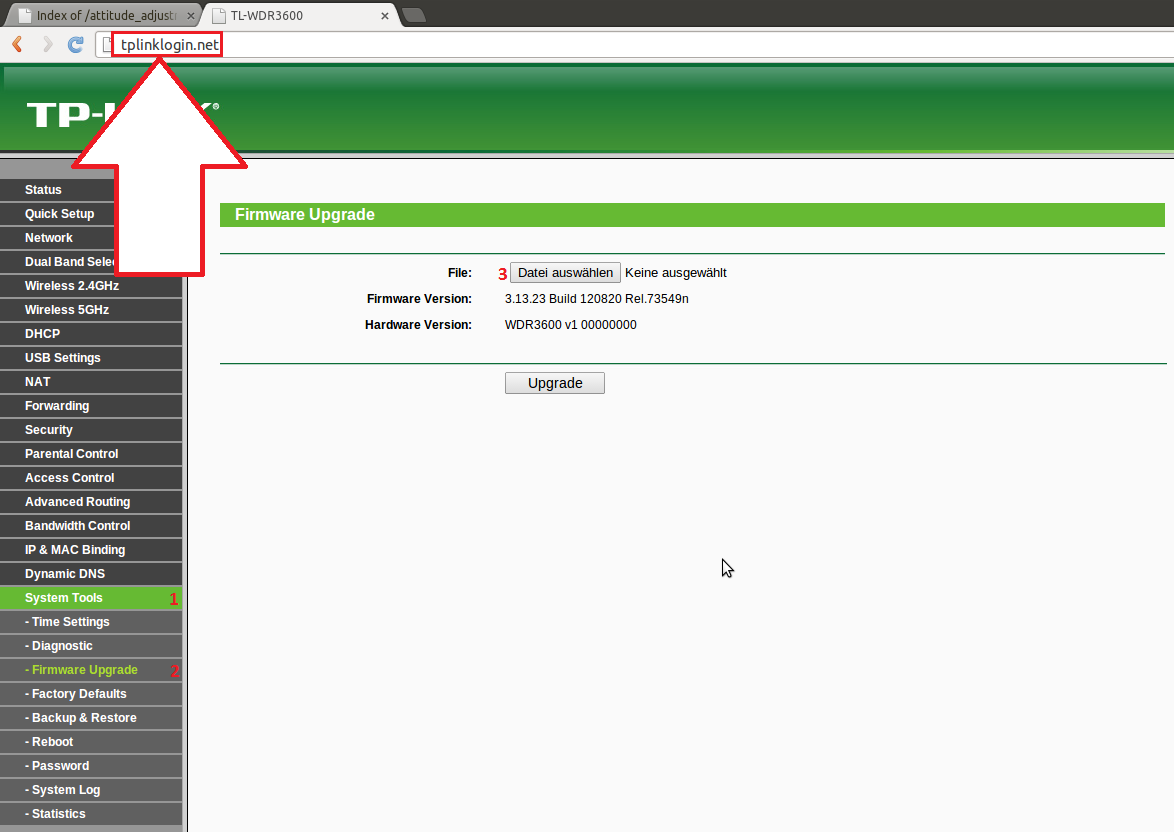Select the TL-WDR3600 tab

coord(299,15)
